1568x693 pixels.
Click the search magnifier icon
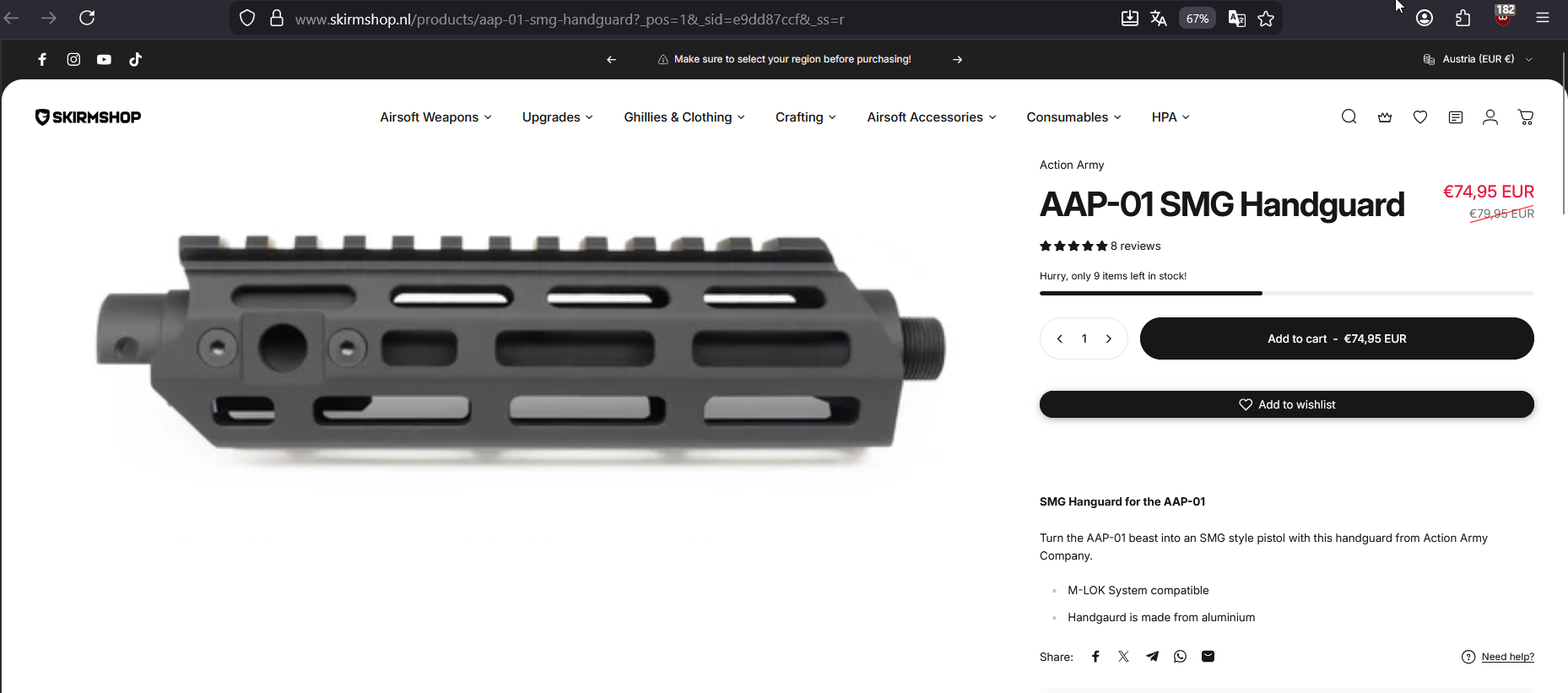point(1349,116)
